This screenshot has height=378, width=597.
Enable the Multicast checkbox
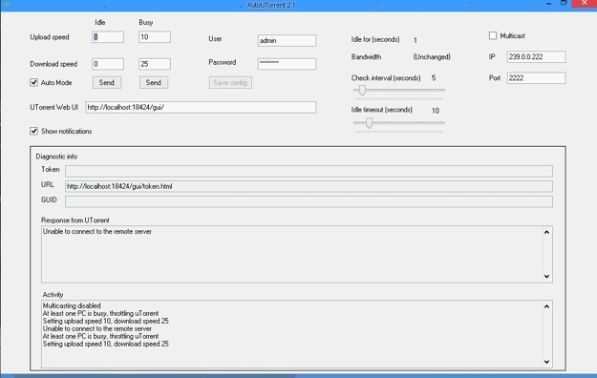pos(493,36)
